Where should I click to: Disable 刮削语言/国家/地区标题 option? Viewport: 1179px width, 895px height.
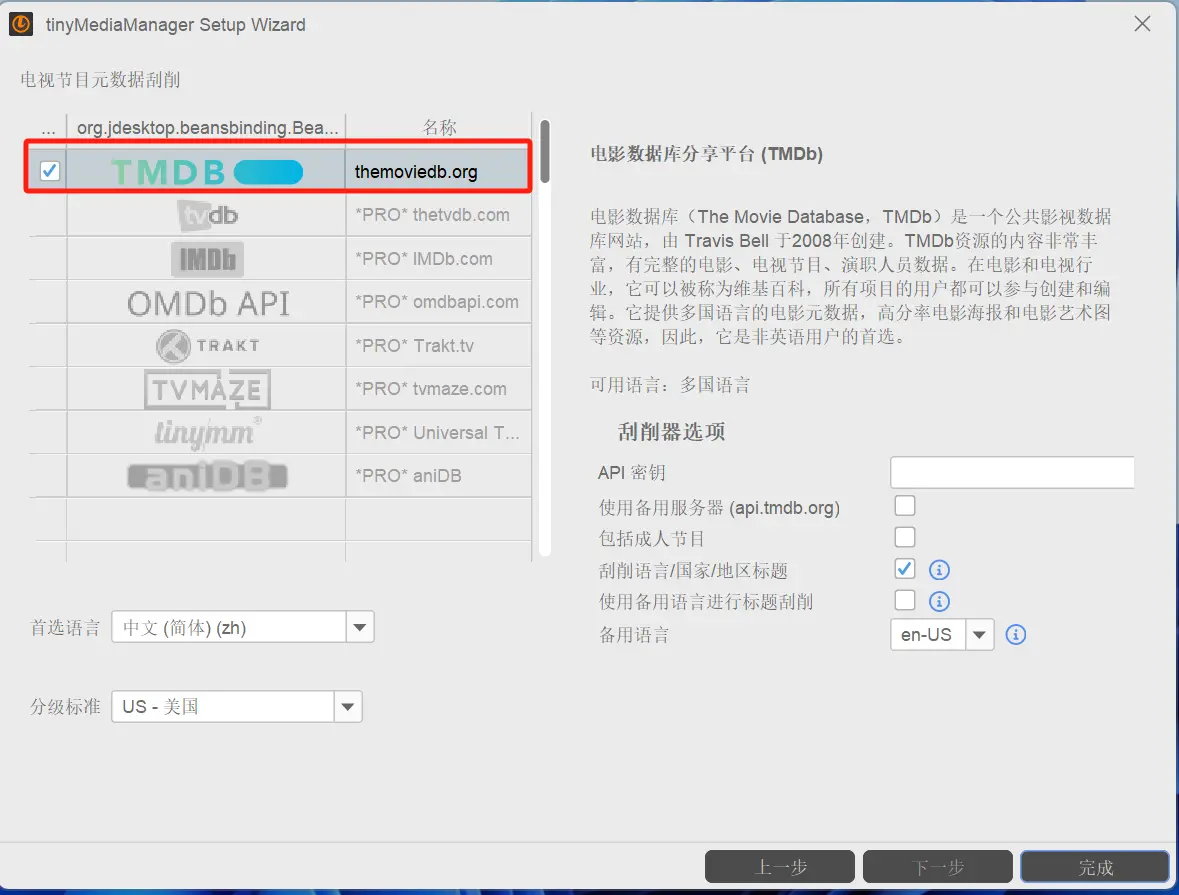coord(904,569)
